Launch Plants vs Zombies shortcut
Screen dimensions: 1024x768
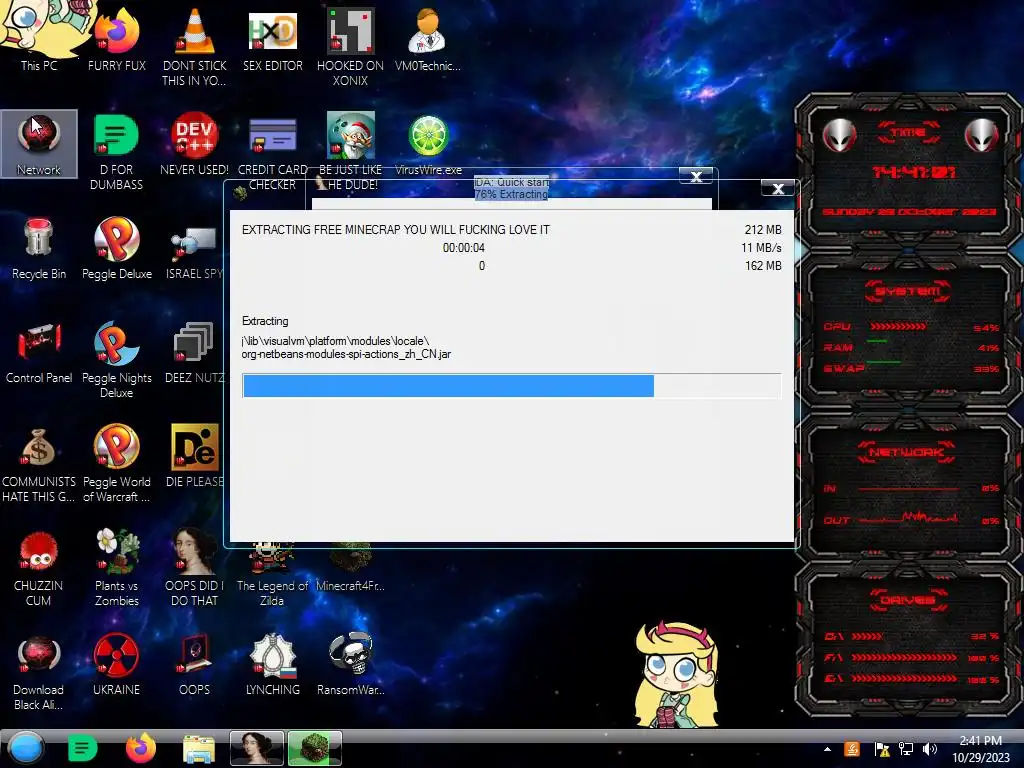pyautogui.click(x=116, y=567)
